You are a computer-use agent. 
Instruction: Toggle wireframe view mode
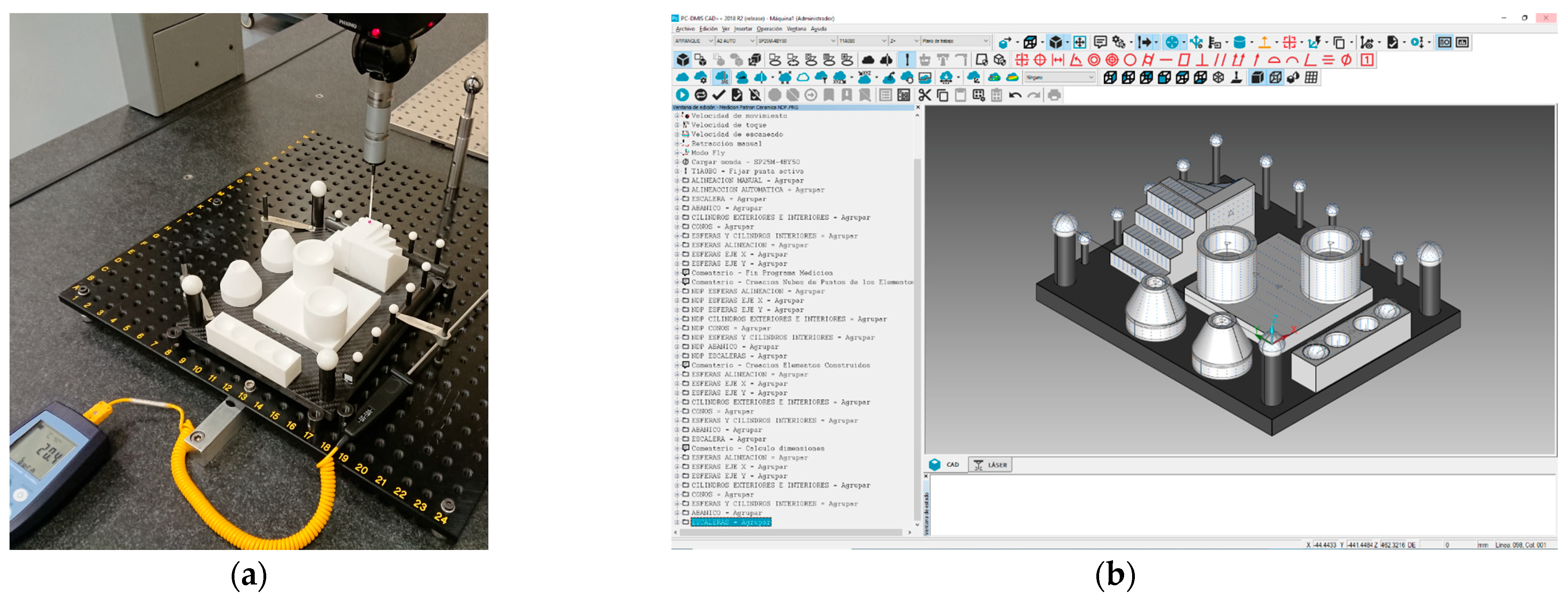coord(1275,77)
